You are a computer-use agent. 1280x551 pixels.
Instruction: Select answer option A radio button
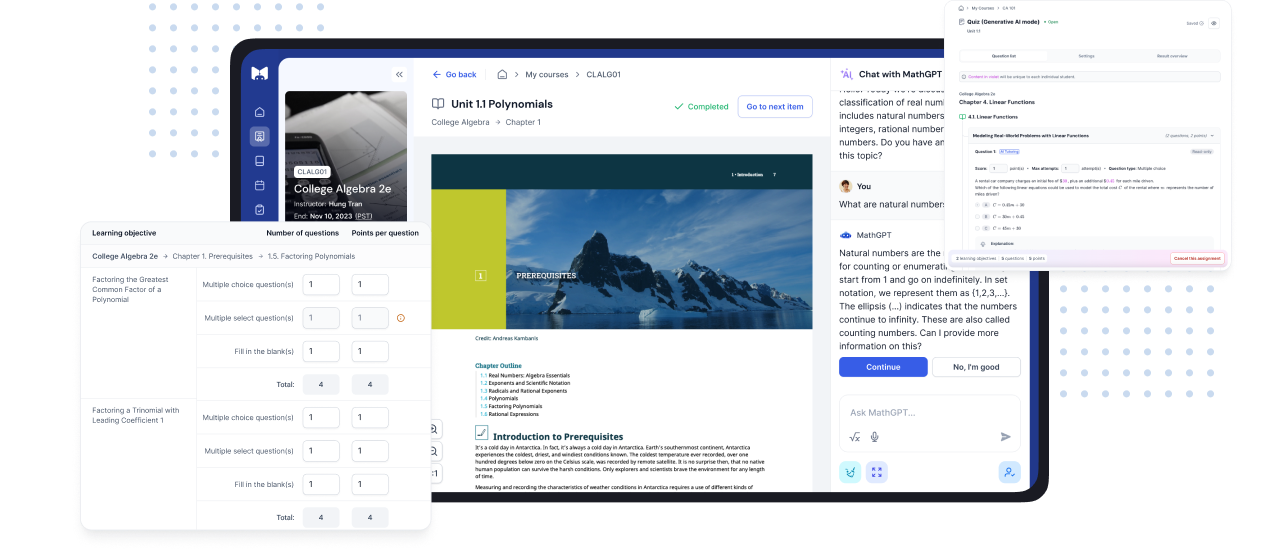(976, 204)
